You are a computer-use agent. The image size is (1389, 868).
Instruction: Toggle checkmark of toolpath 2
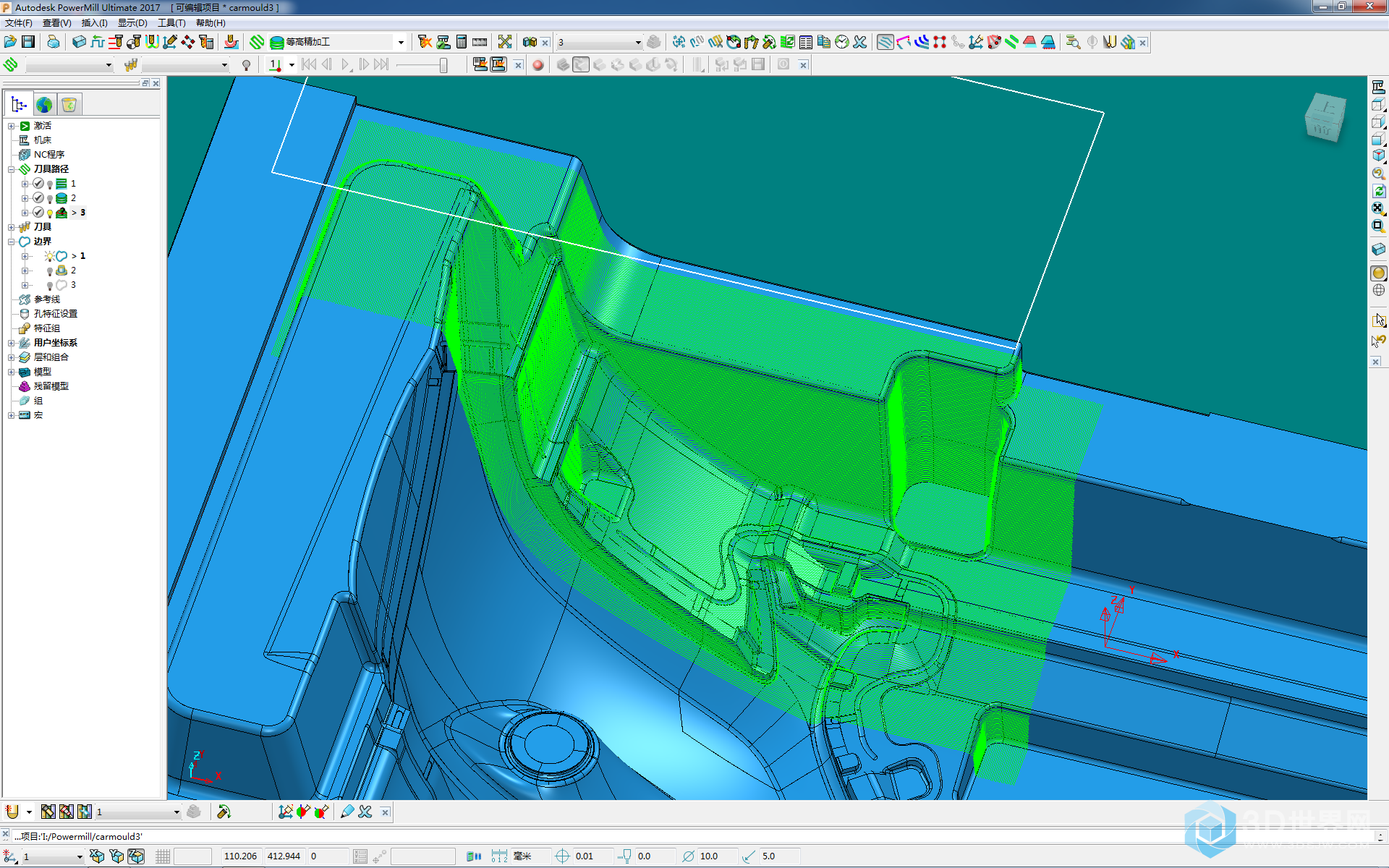(x=38, y=198)
